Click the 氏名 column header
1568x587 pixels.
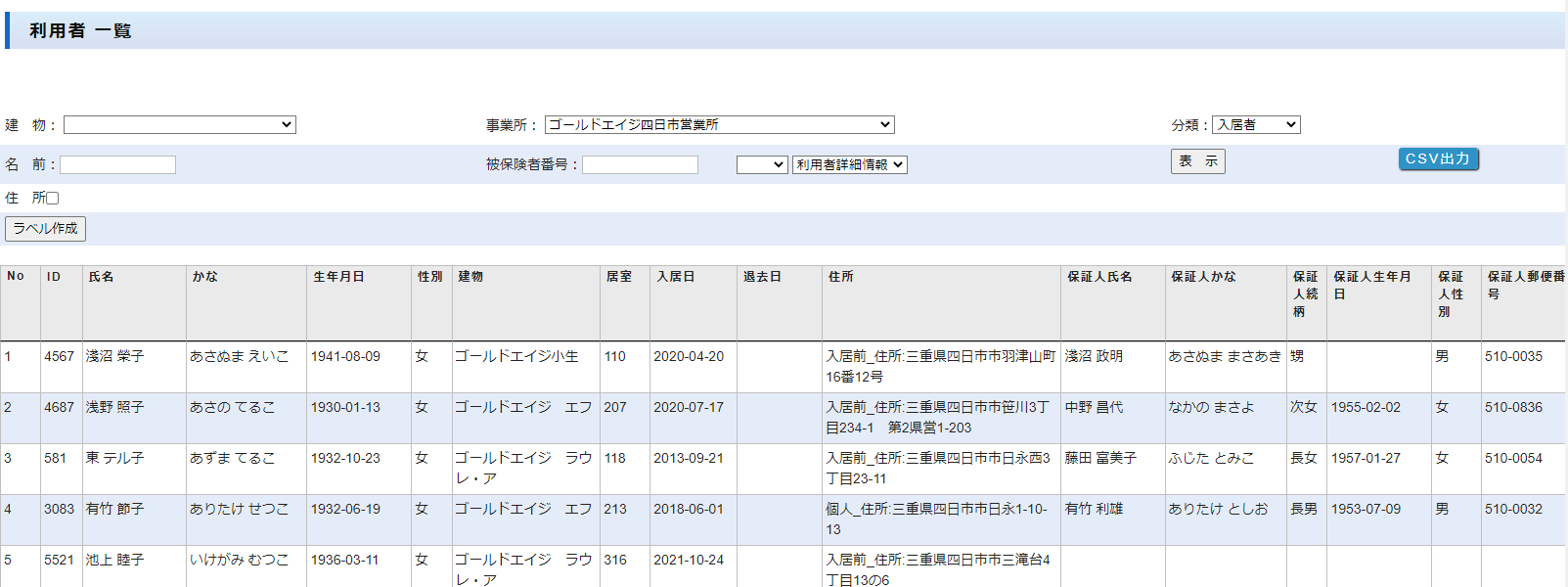(x=101, y=277)
